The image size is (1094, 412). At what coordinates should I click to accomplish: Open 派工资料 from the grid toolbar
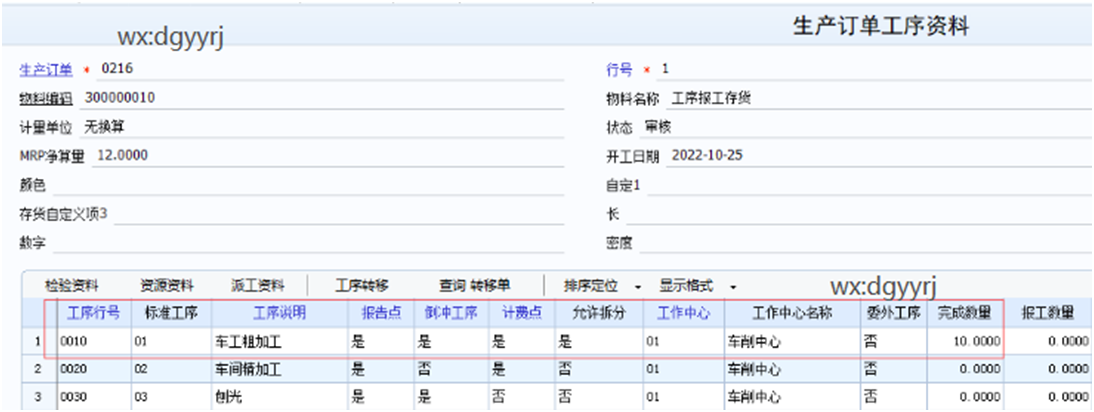[258, 286]
